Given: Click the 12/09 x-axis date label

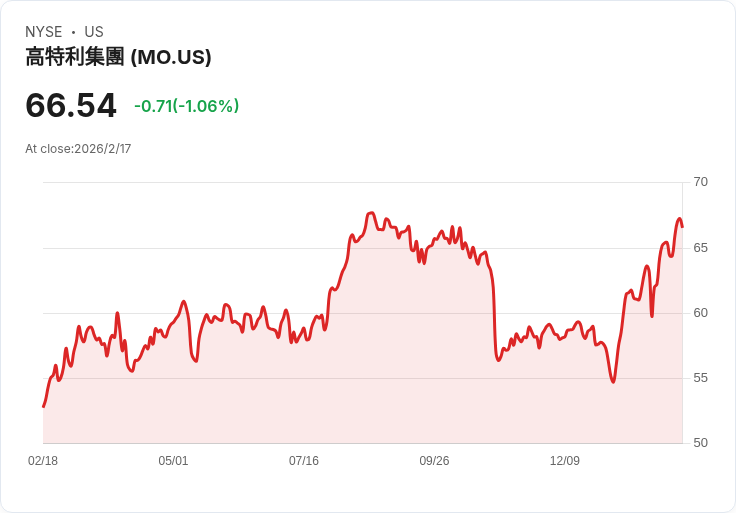Looking at the screenshot, I should (x=565, y=461).
